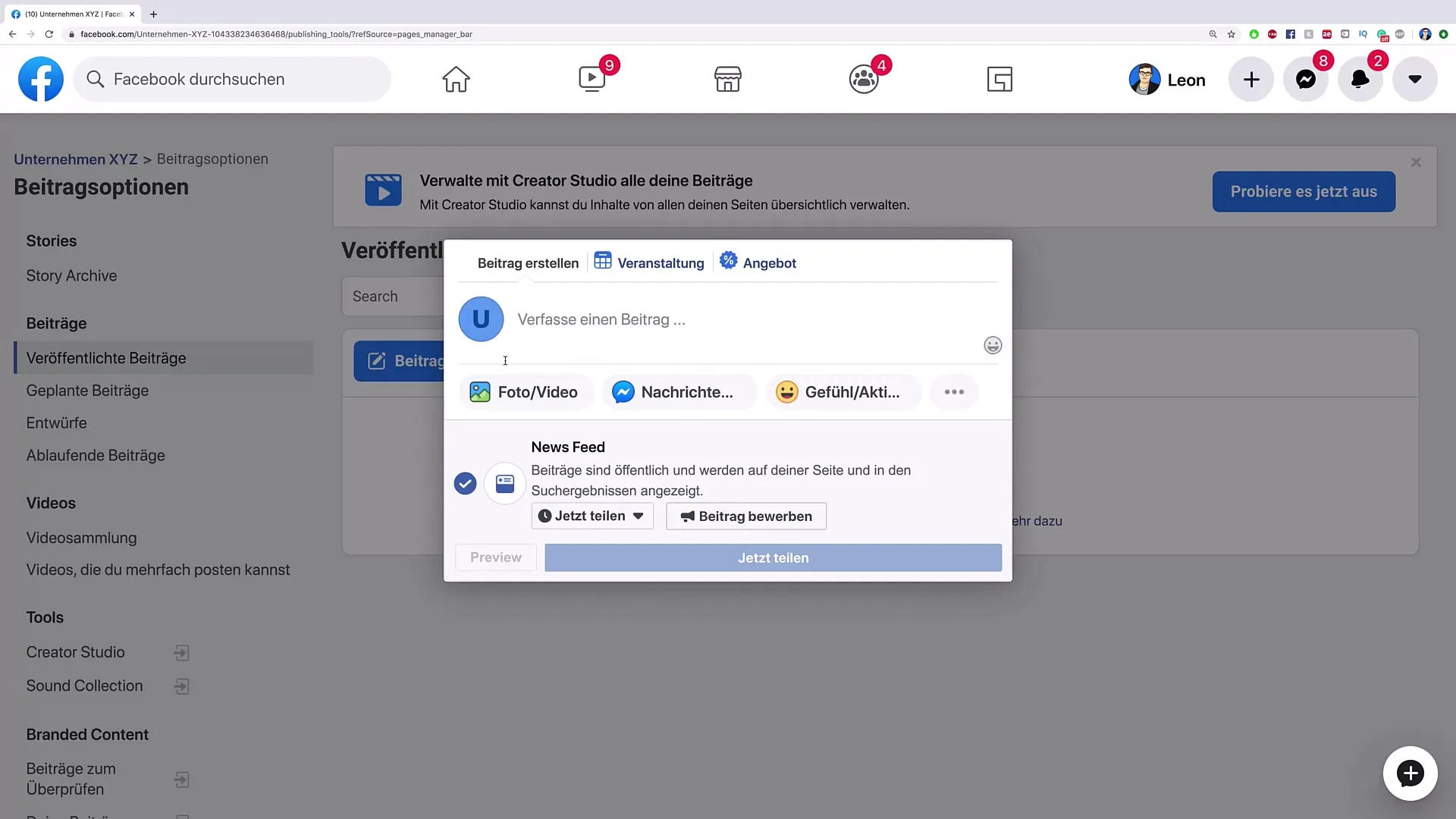The image size is (1456, 819).
Task: Select the Nachrichten messenger option
Action: 679,392
